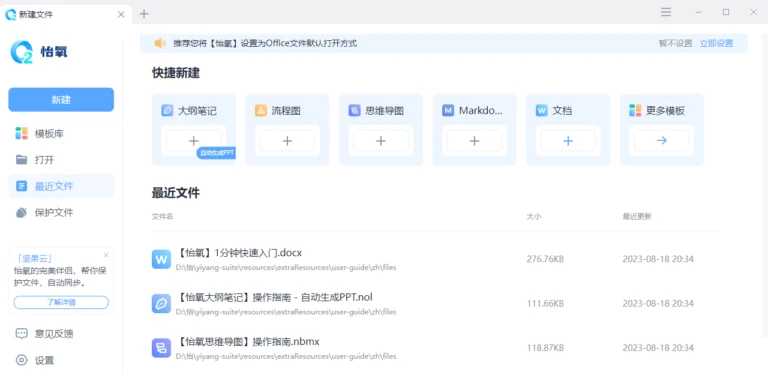This screenshot has height=384, width=768.
Task: Click the 思维导图 card icon
Action: point(354,111)
